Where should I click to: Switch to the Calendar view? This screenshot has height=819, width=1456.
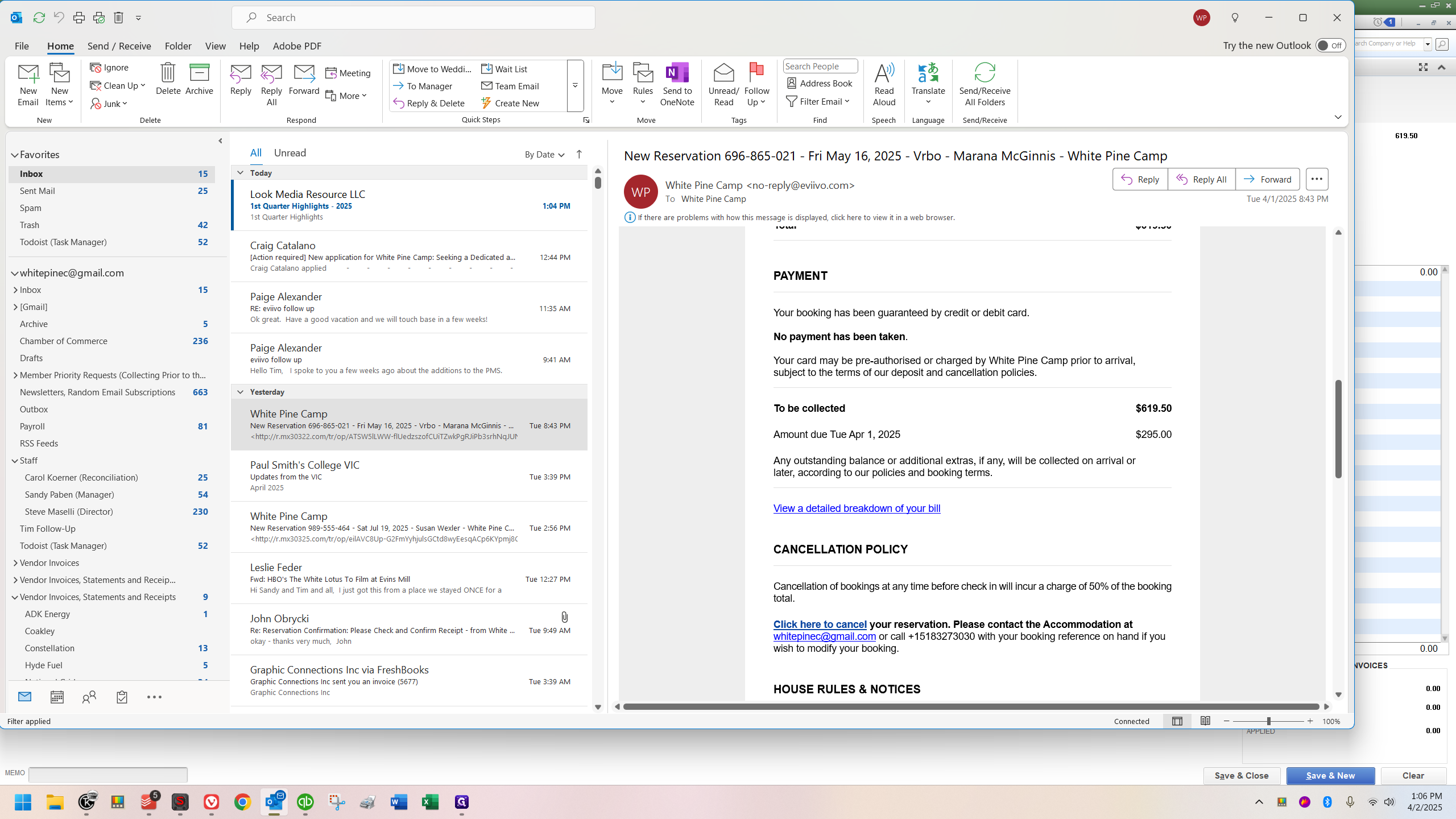tap(57, 697)
